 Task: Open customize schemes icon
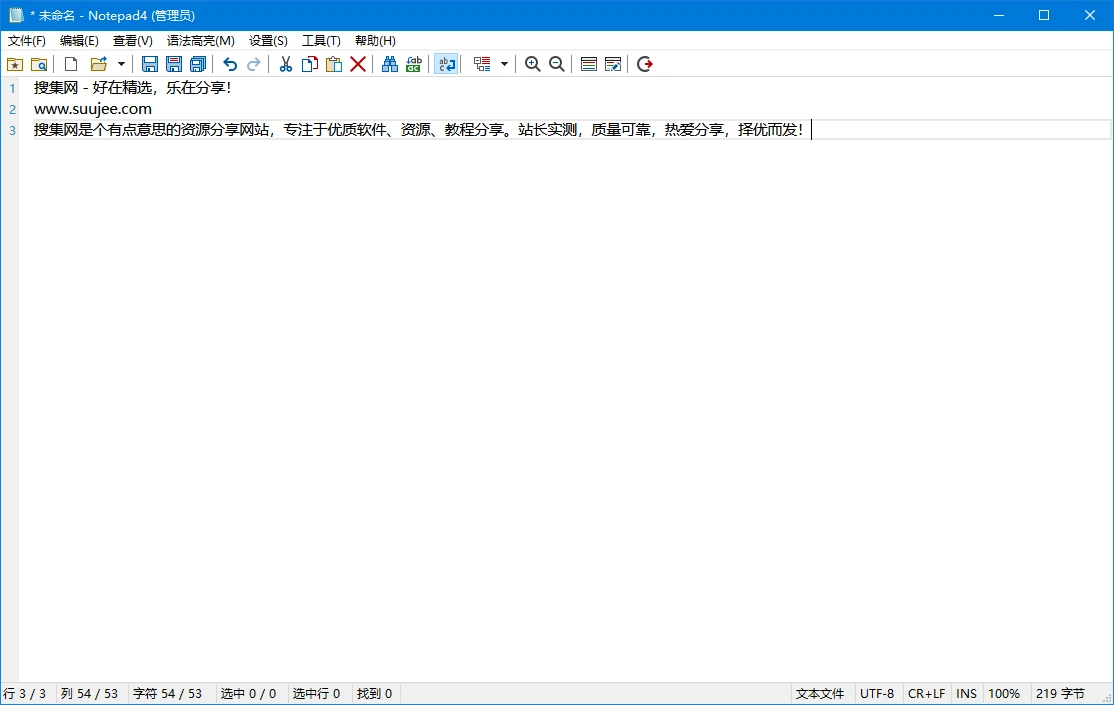[613, 65]
